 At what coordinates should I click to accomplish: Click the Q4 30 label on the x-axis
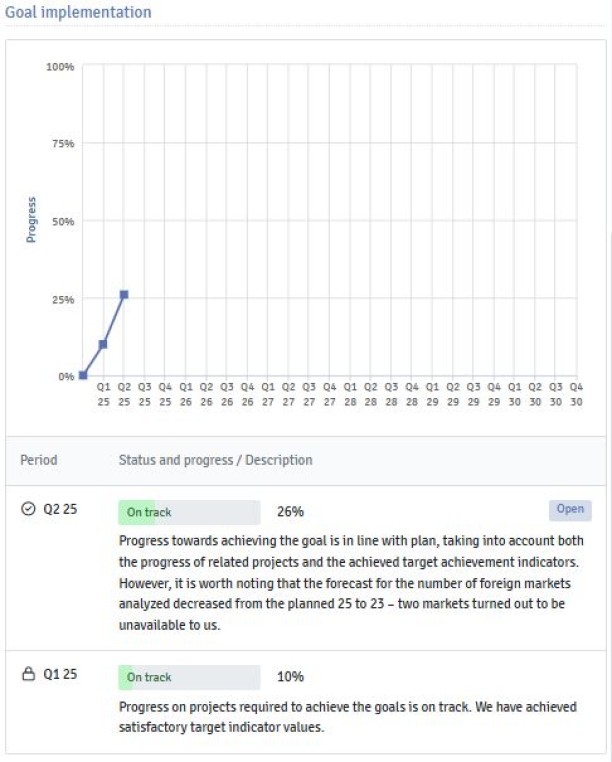(x=576, y=394)
